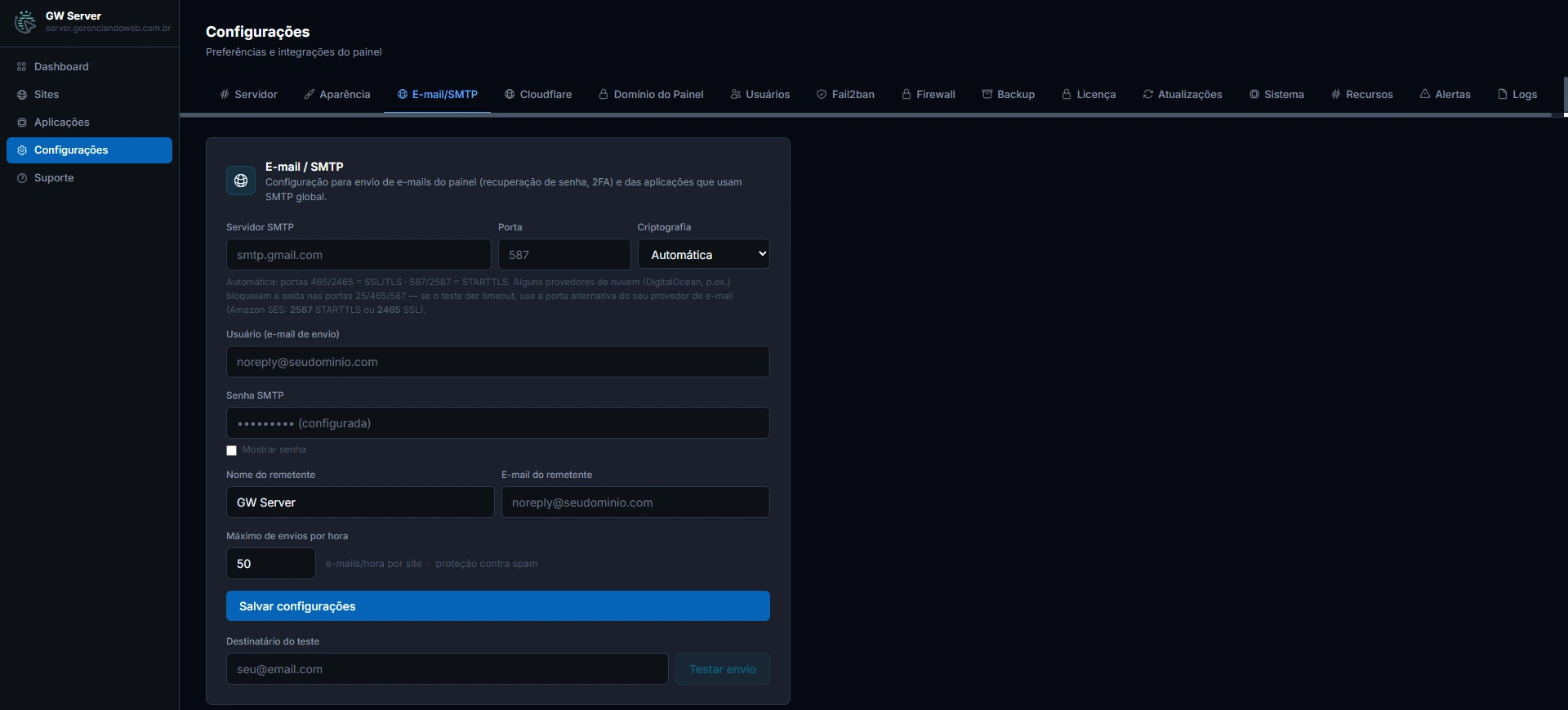This screenshot has width=1568, height=710.
Task: Click the globe icon beside Cloudflare tab
Action: (x=510, y=94)
